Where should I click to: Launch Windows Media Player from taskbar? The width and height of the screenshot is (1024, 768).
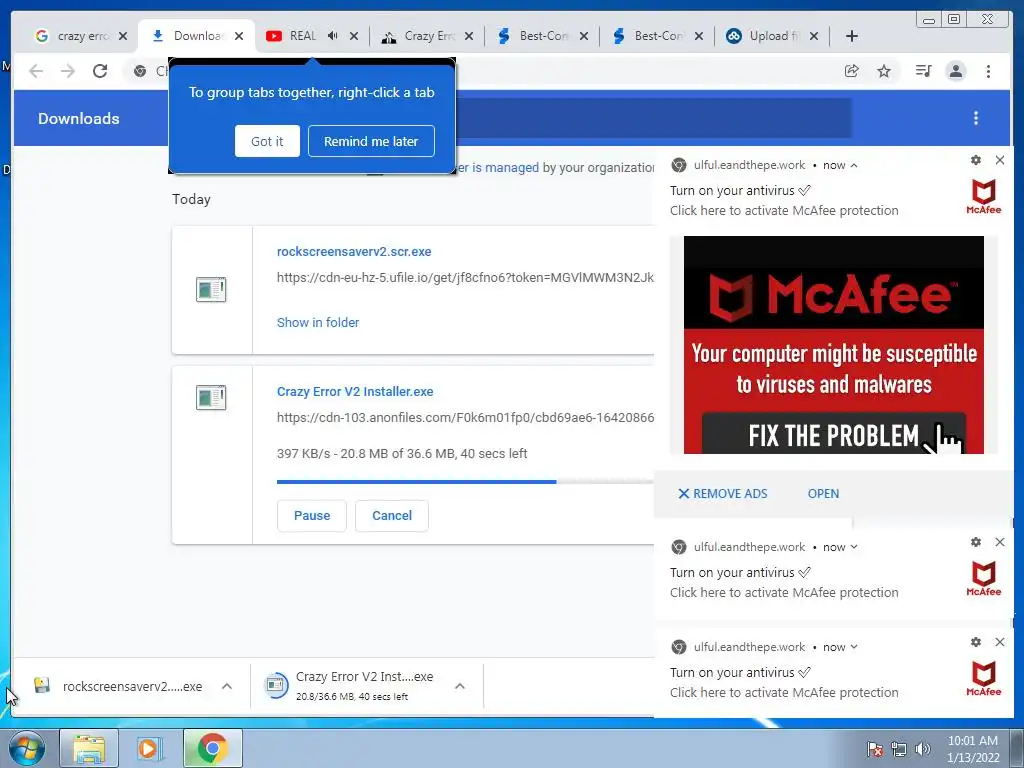click(150, 748)
